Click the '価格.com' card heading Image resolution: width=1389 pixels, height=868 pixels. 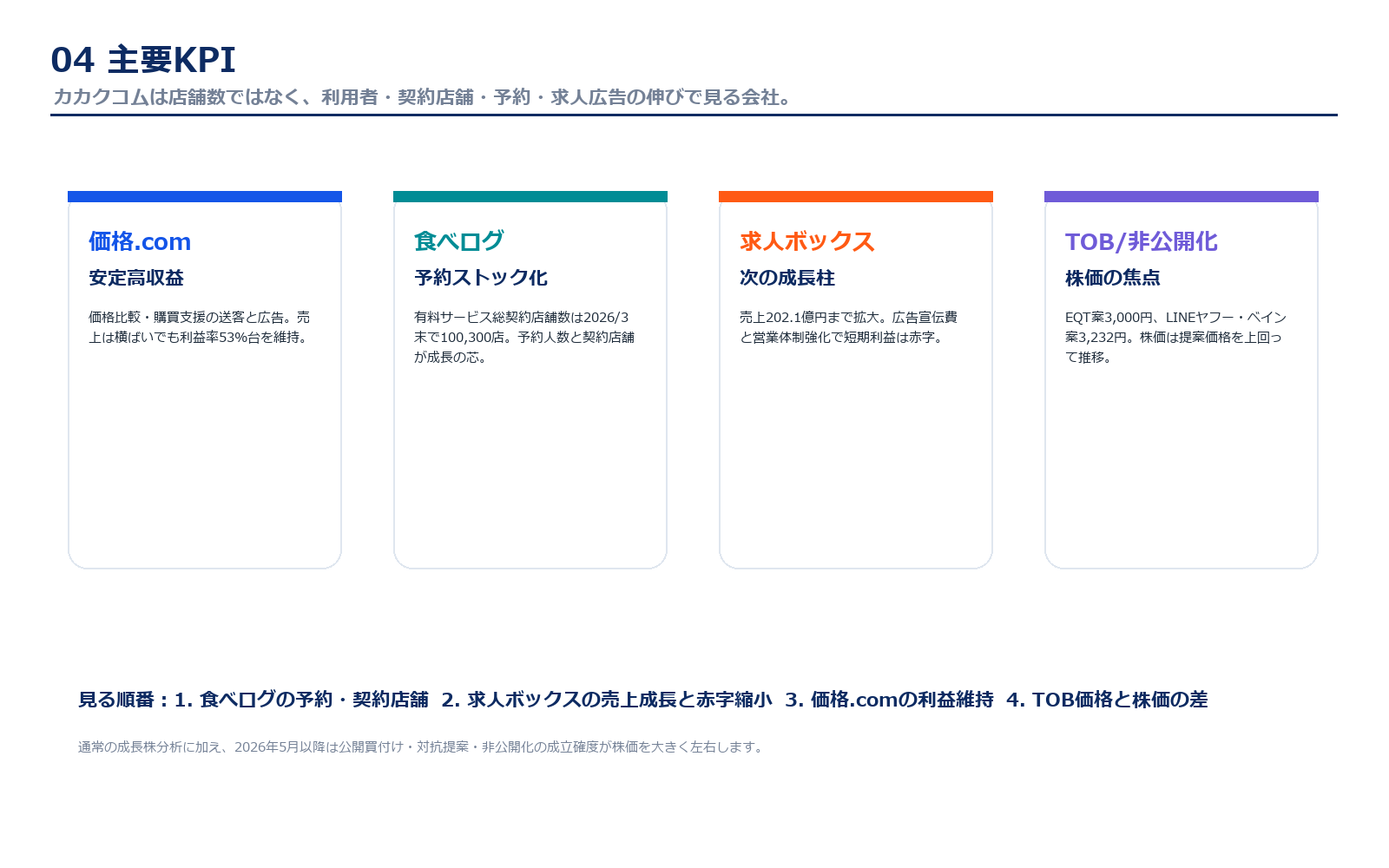(x=140, y=241)
